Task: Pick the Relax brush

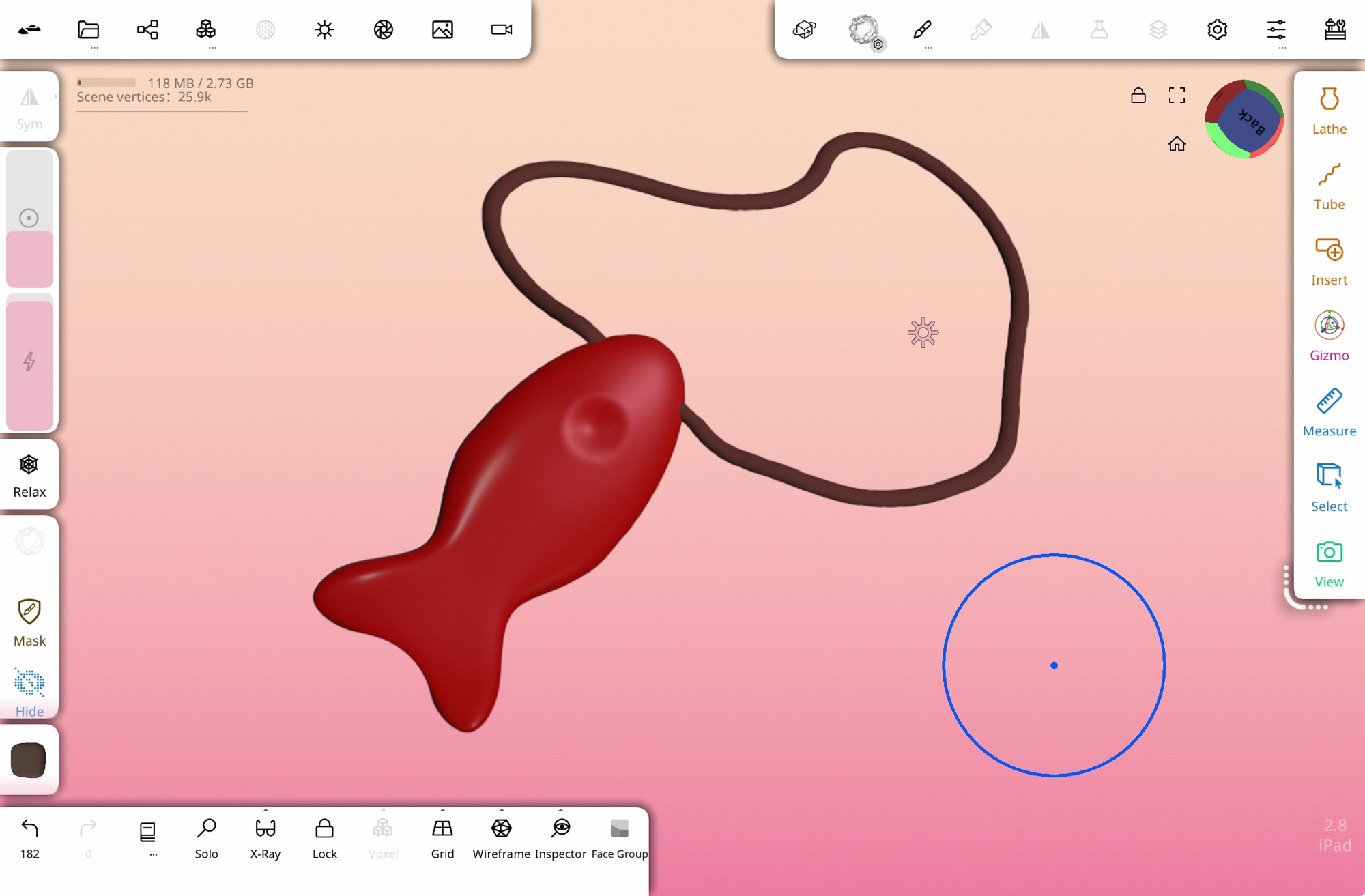Action: coord(29,475)
